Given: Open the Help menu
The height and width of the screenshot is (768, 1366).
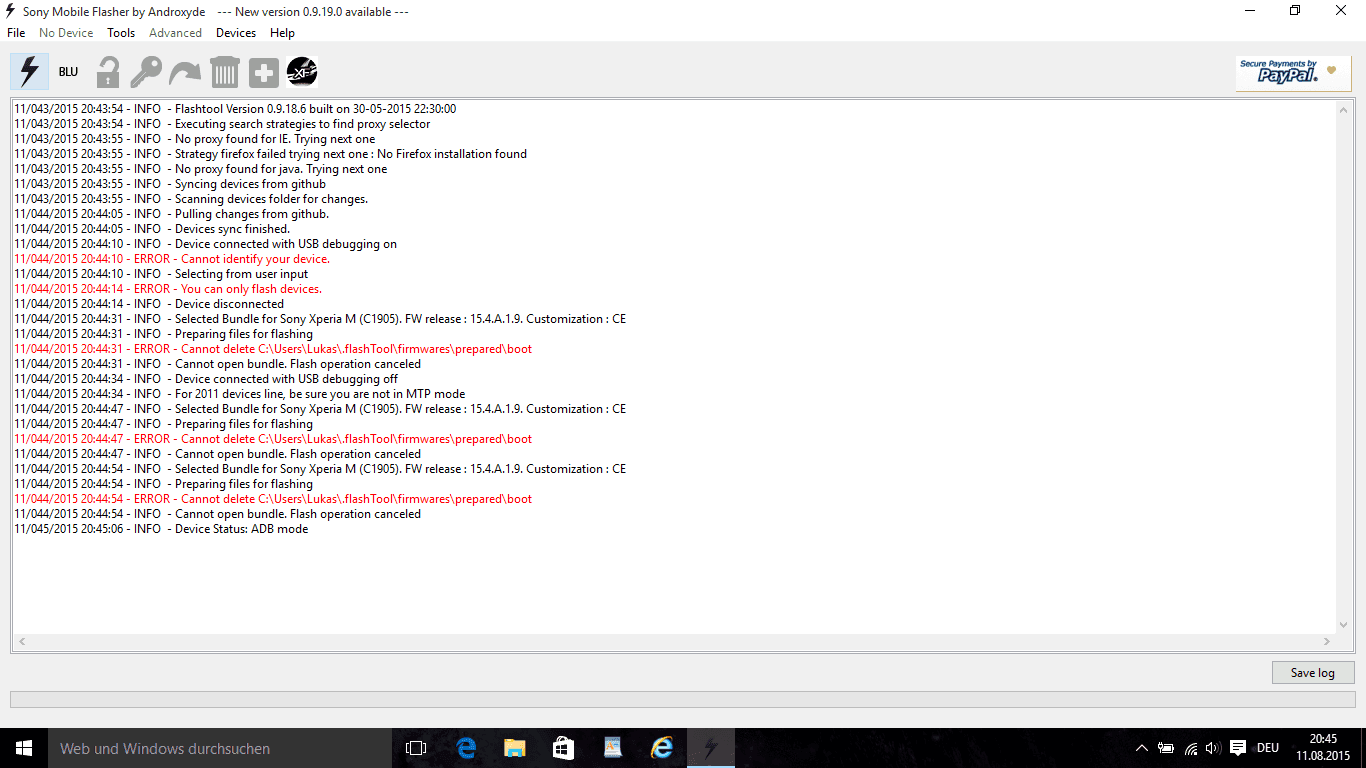Looking at the screenshot, I should (x=282, y=33).
